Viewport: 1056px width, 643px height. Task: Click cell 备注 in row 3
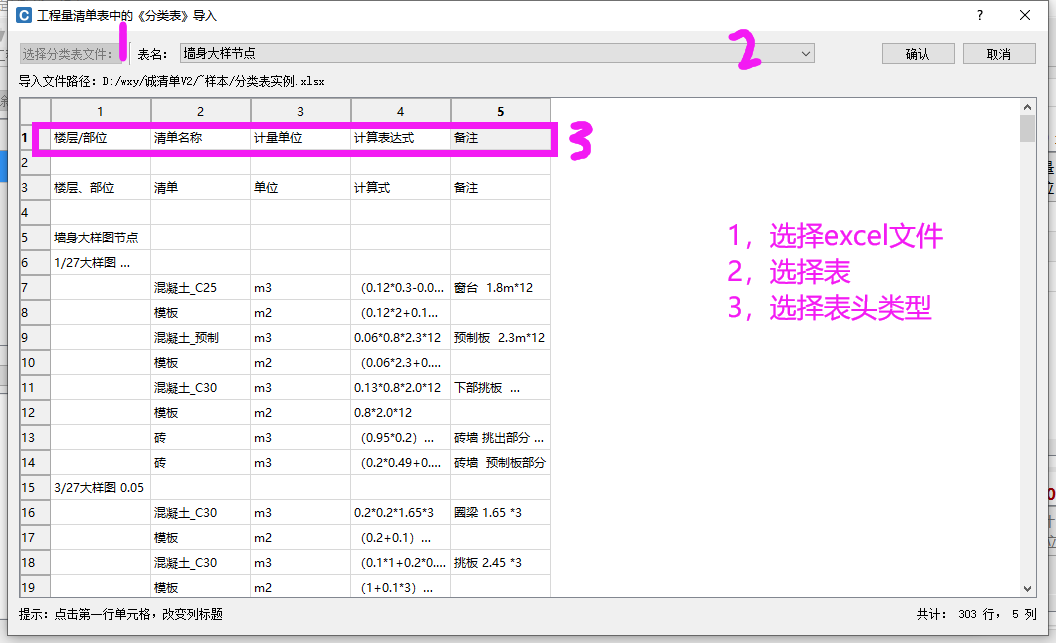[x=500, y=188]
